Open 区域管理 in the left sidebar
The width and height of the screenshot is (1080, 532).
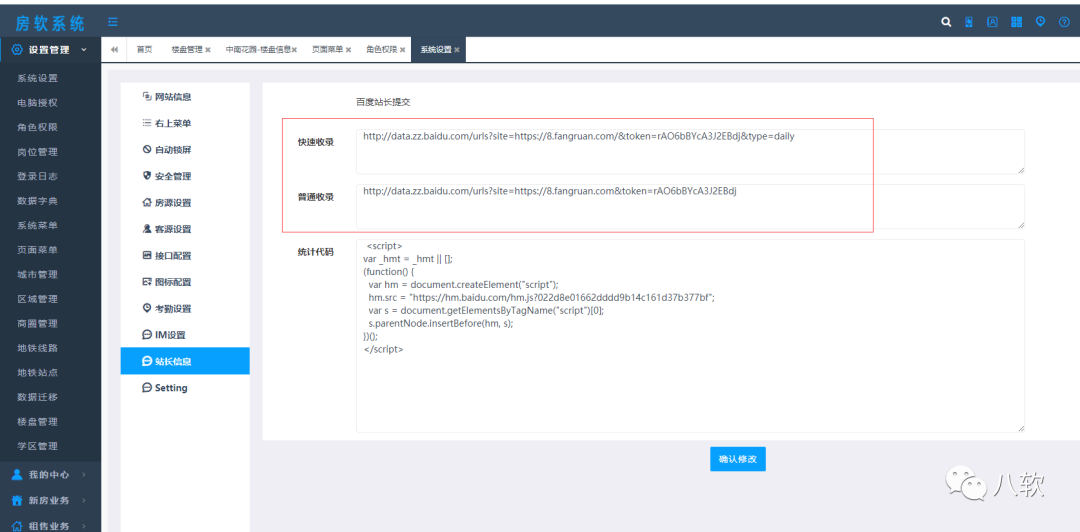(x=37, y=299)
